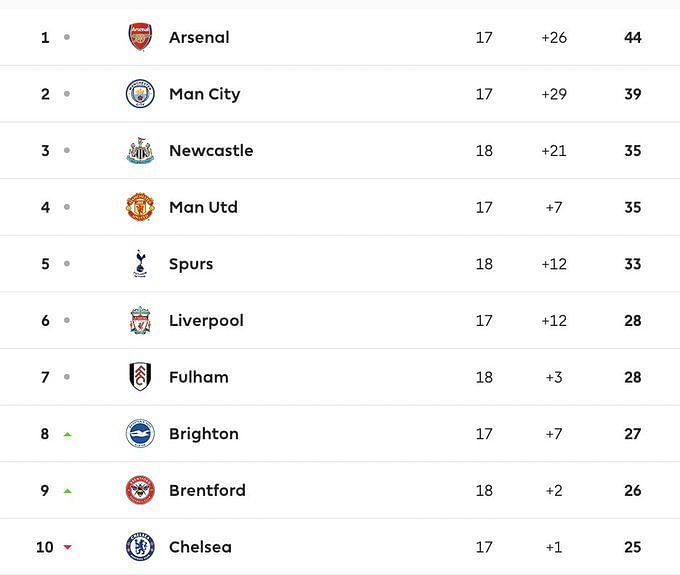680x575 pixels.
Task: Select the Fulham shield badge
Action: pyautogui.click(x=140, y=377)
